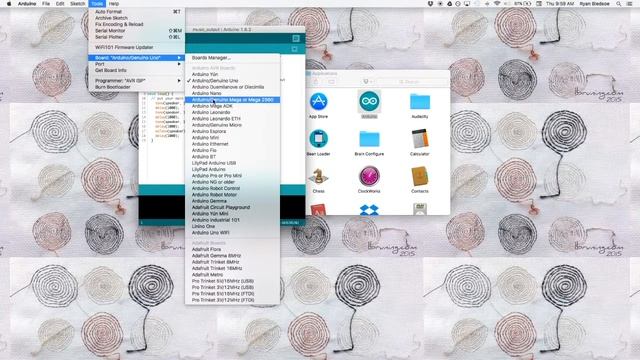The image size is (640, 360).
Task: Select checked Arduino/Genuino Uno board
Action: coord(233,81)
